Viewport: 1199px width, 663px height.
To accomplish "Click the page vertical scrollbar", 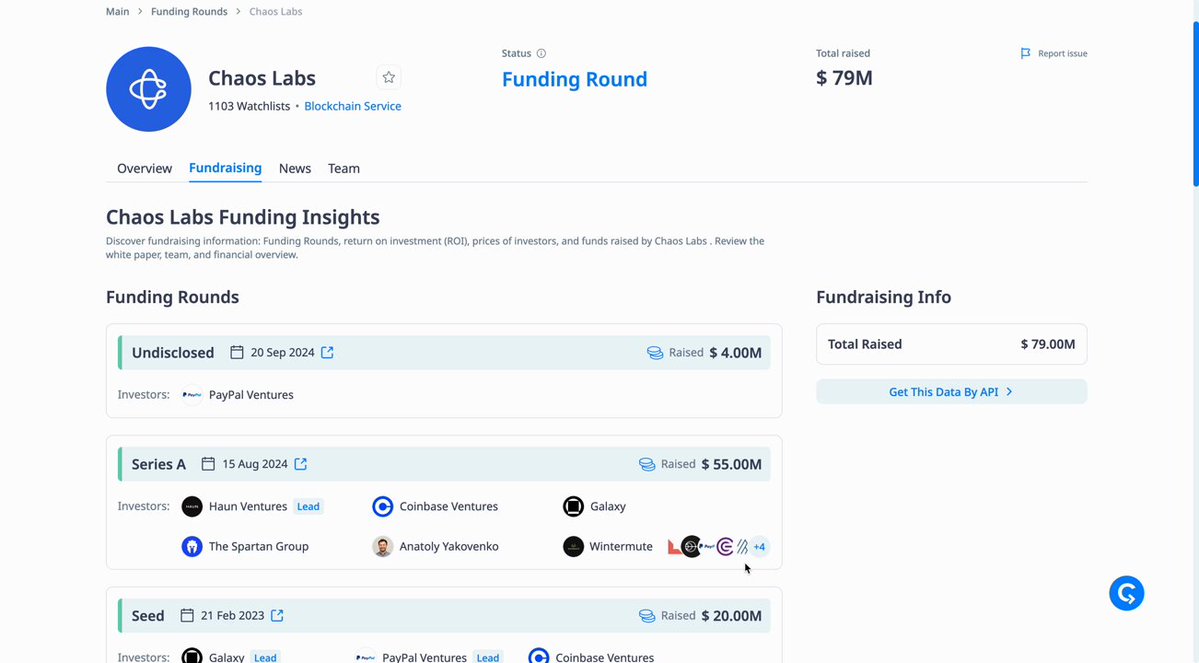I will (x=1196, y=103).
